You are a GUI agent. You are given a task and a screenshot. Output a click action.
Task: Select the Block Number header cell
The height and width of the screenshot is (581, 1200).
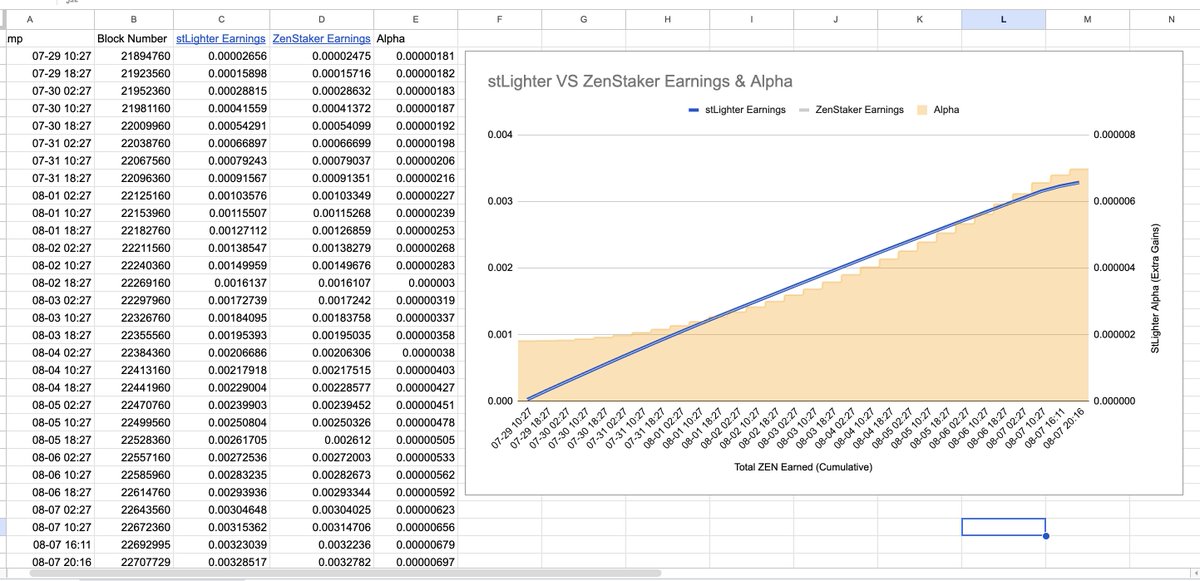[134, 38]
